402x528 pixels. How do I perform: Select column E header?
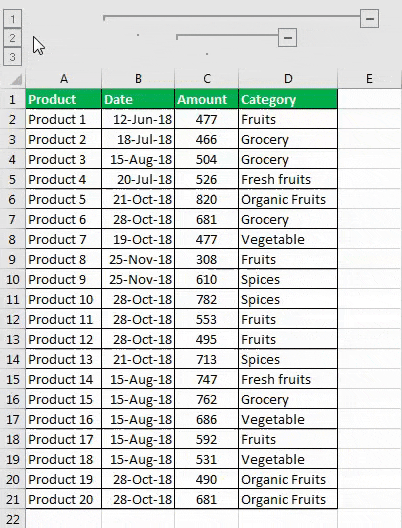(x=369, y=79)
